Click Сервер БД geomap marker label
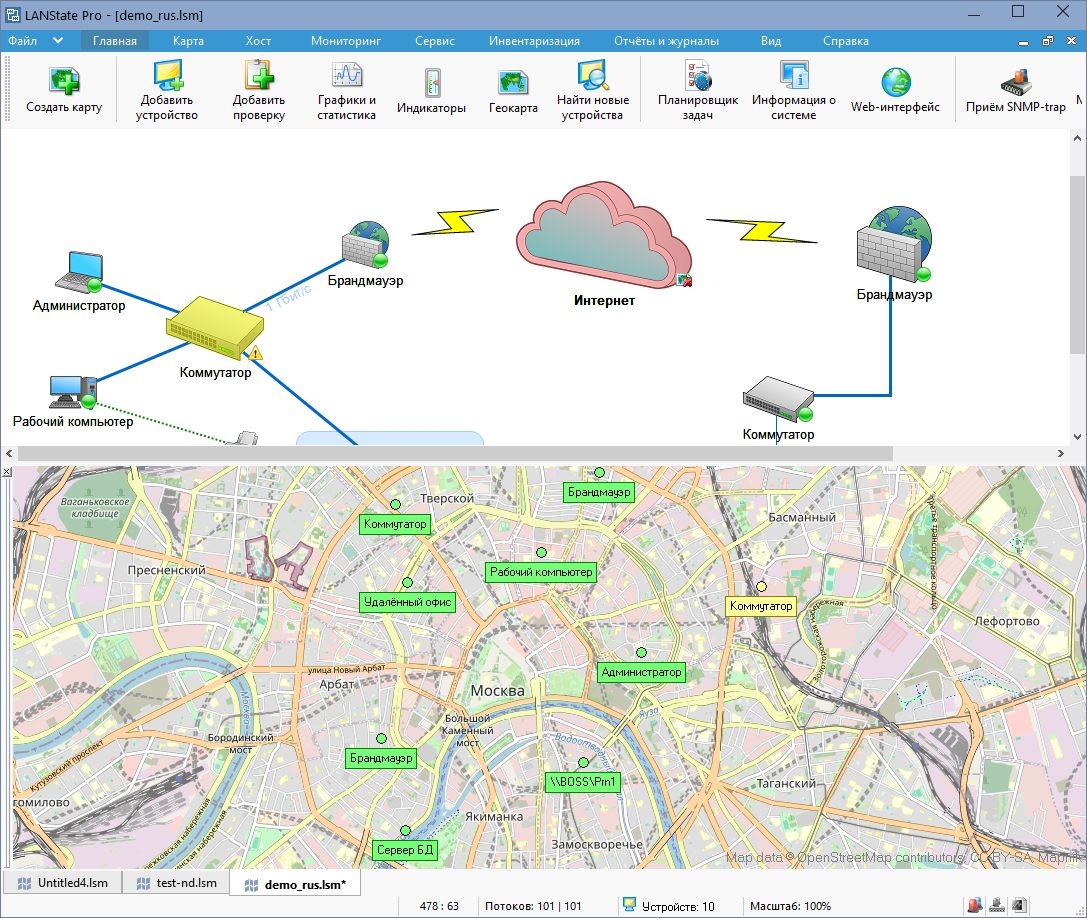1087x918 pixels. click(x=406, y=850)
